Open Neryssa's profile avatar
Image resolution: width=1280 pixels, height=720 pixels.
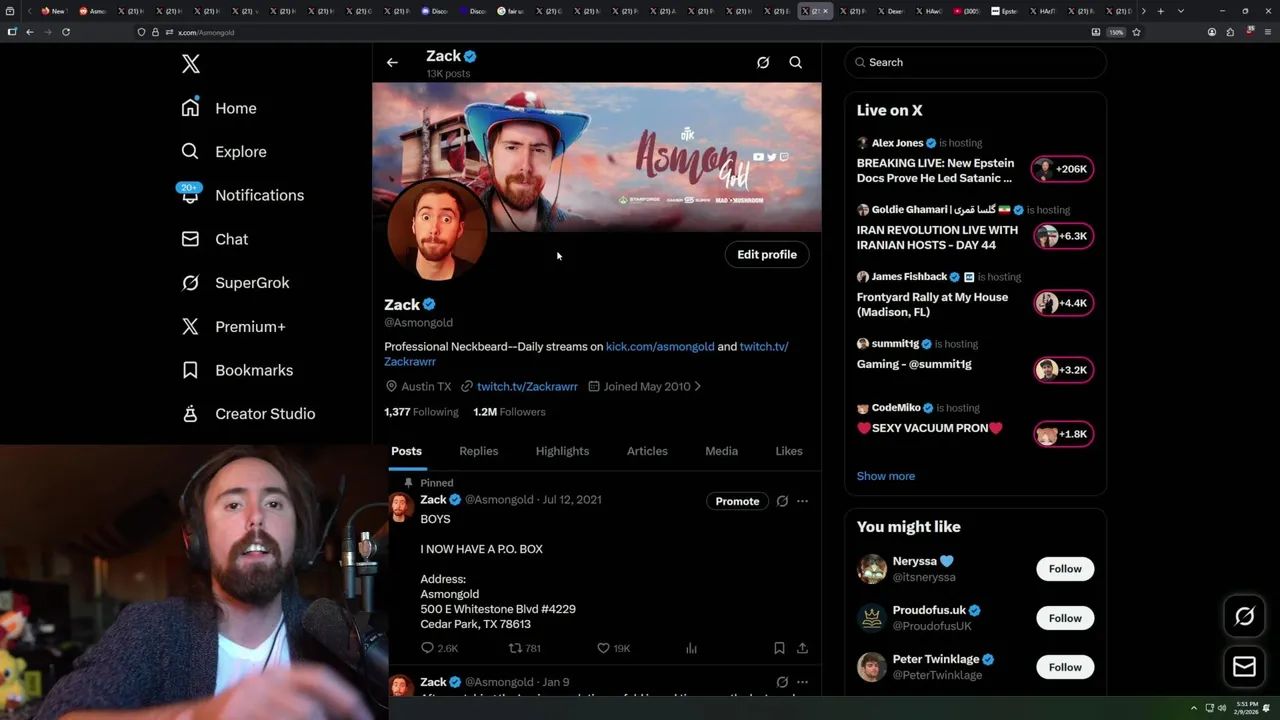pyautogui.click(x=872, y=569)
